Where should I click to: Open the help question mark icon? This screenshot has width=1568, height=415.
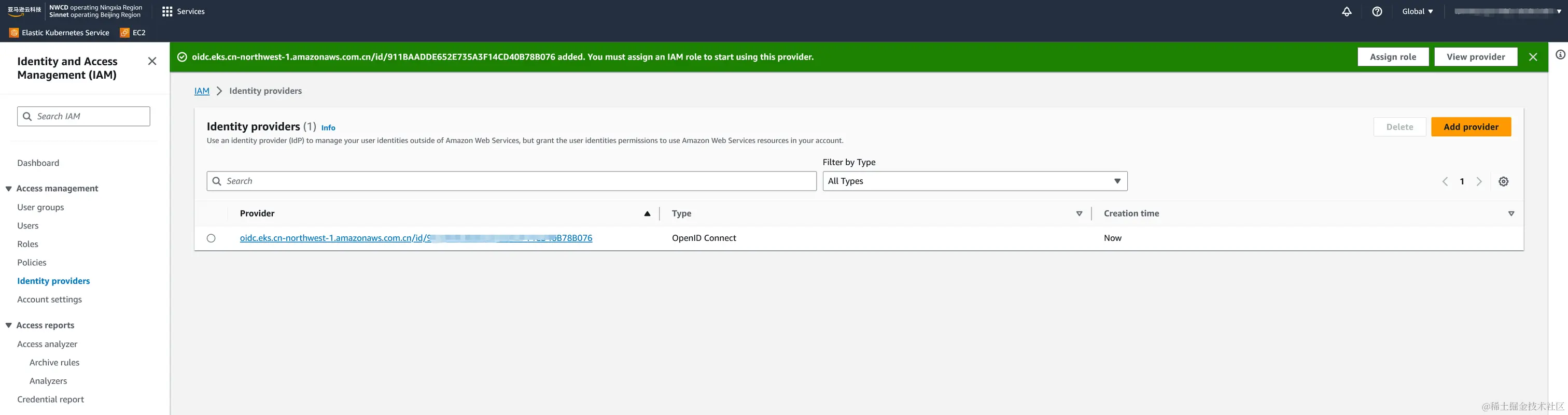pyautogui.click(x=1377, y=11)
